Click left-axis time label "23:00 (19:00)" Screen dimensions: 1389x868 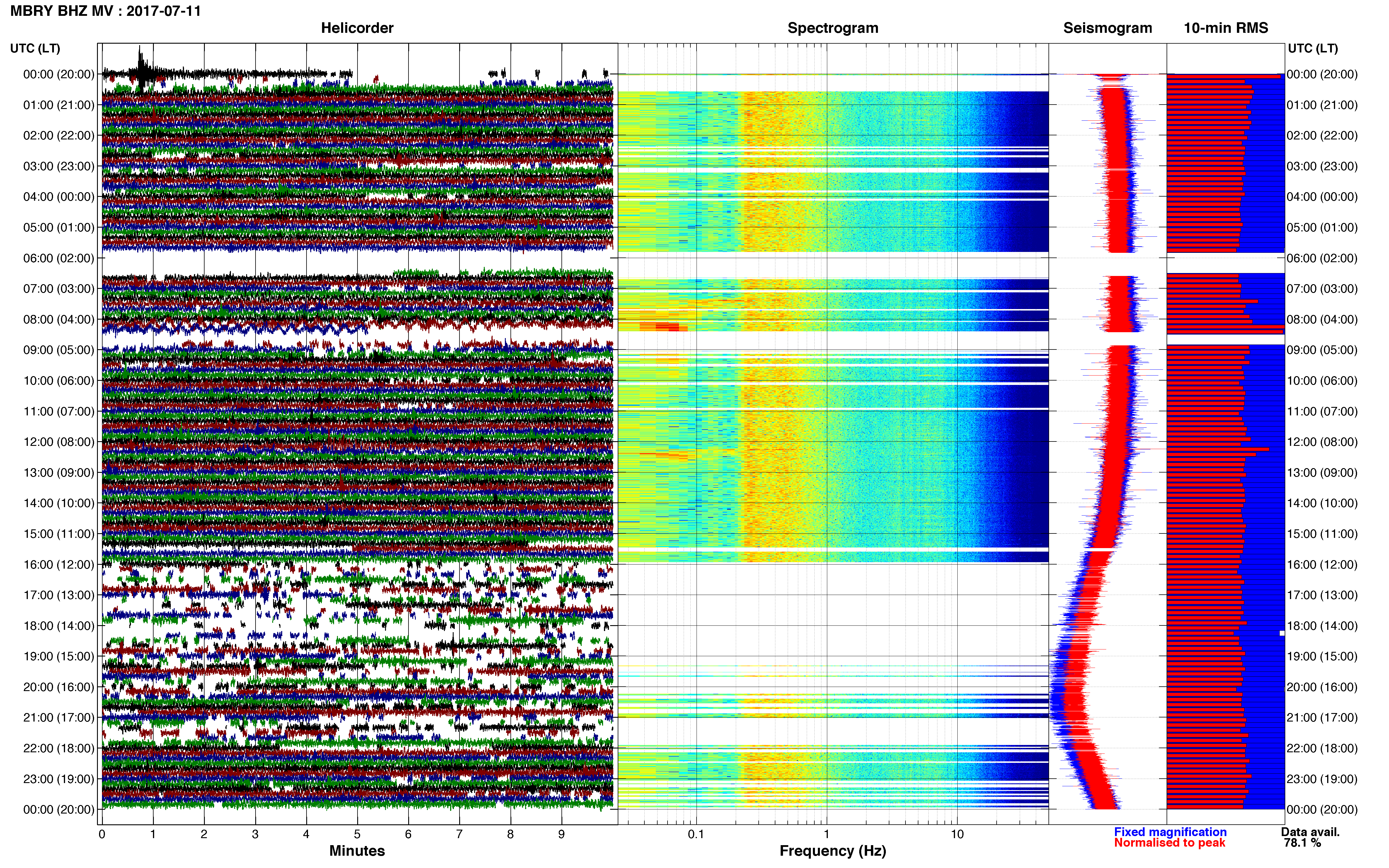(59, 779)
